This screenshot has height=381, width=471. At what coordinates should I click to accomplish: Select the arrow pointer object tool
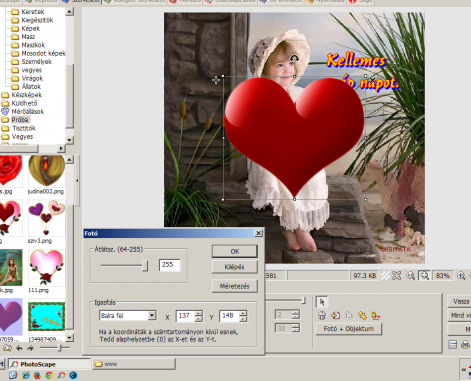tap(322, 302)
